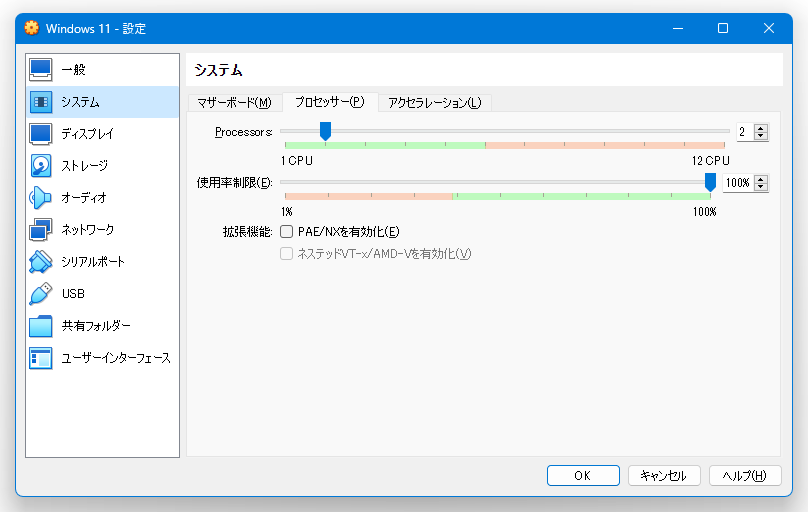This screenshot has height=512, width=808.
Task: Select ディスプレイ label in the category list
Action: [87, 134]
